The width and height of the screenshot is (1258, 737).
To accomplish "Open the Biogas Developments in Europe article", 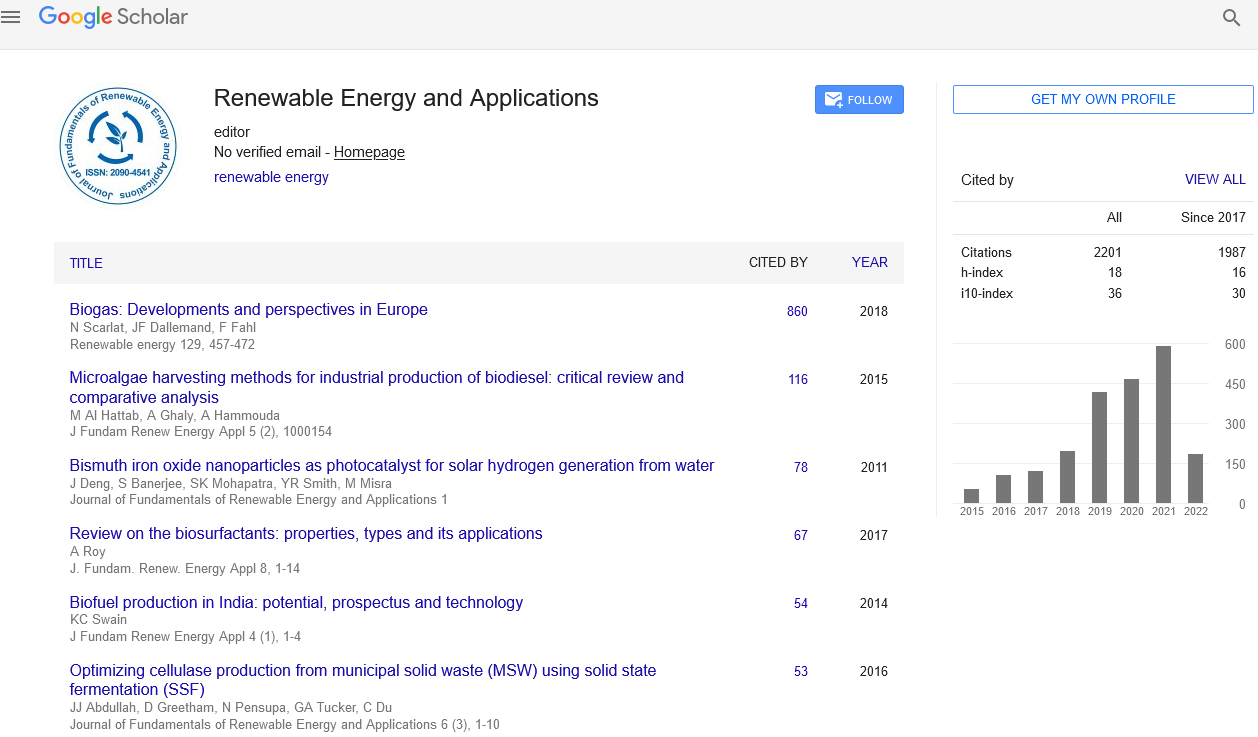I will 248,310.
